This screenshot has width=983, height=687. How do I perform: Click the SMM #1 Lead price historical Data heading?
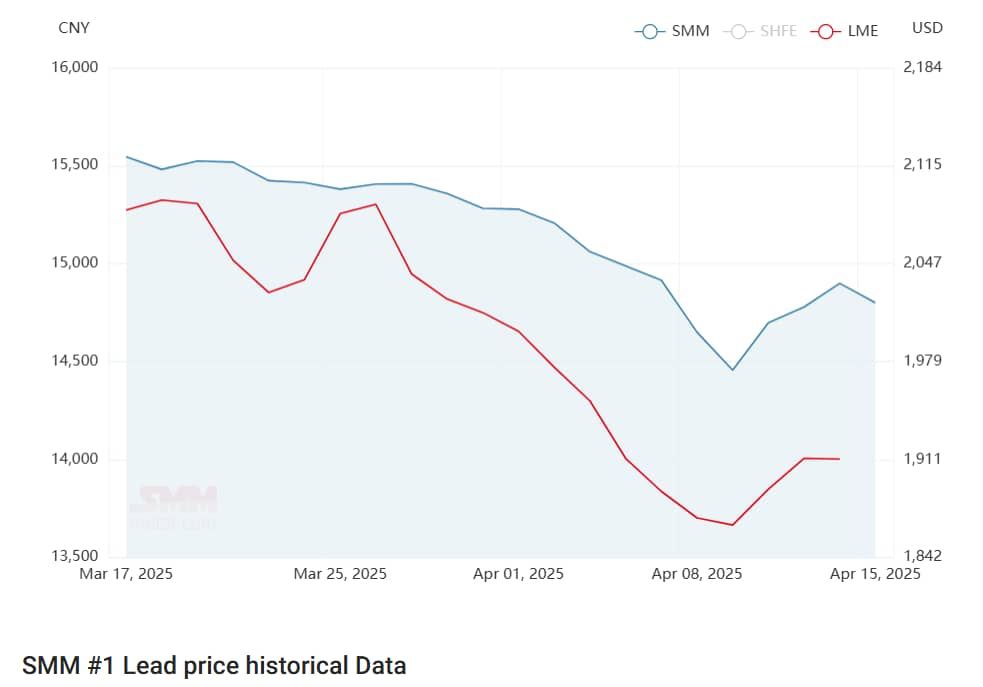(x=214, y=665)
